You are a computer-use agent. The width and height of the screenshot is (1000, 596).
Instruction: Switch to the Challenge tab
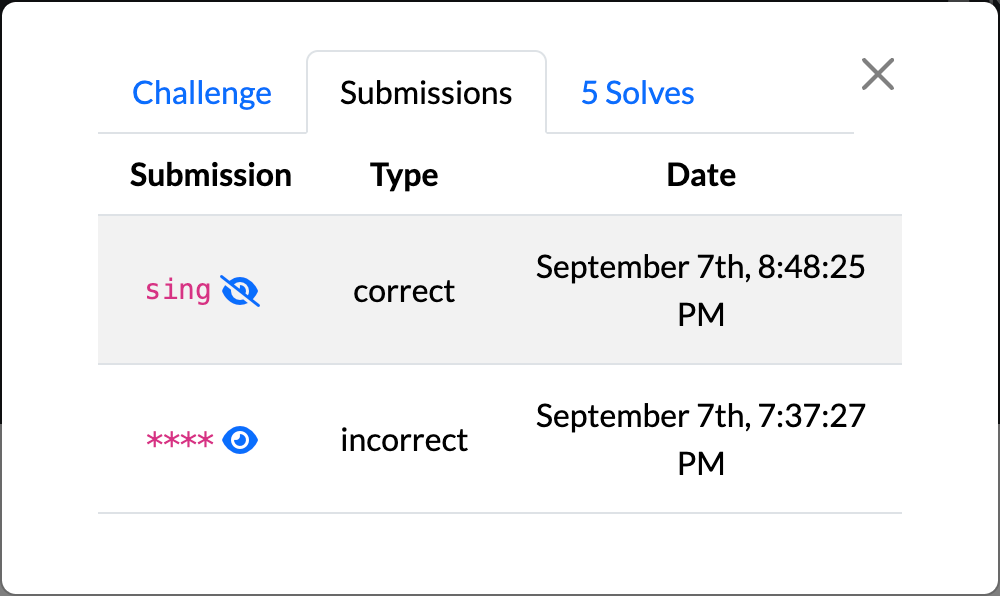[x=202, y=93]
